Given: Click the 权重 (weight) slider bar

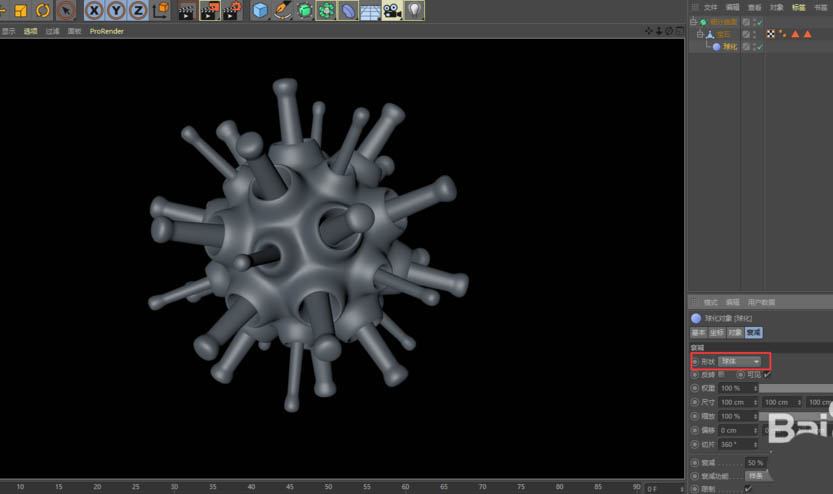Looking at the screenshot, I should pos(795,388).
